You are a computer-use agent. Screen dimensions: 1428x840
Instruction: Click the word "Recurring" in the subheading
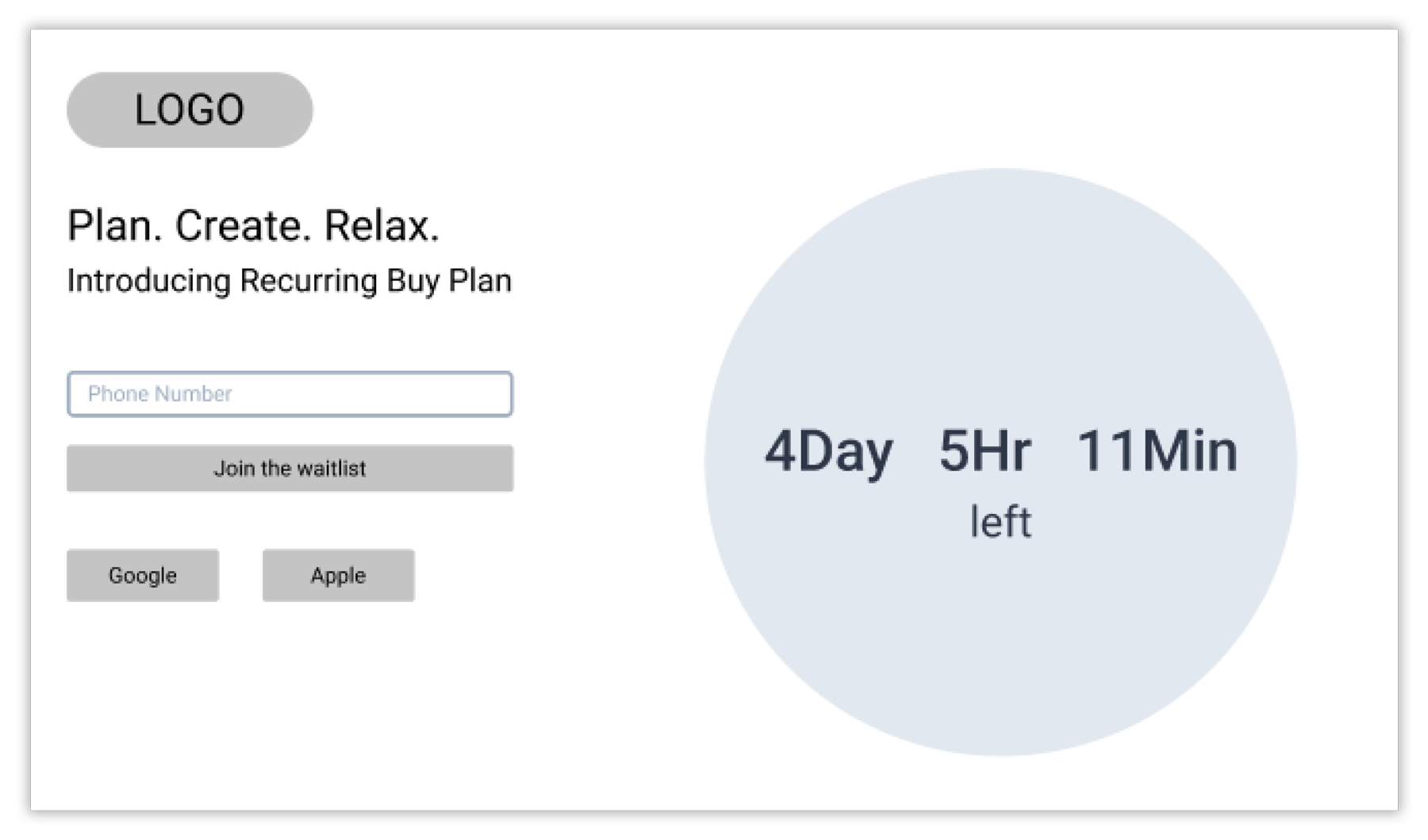tap(309, 281)
